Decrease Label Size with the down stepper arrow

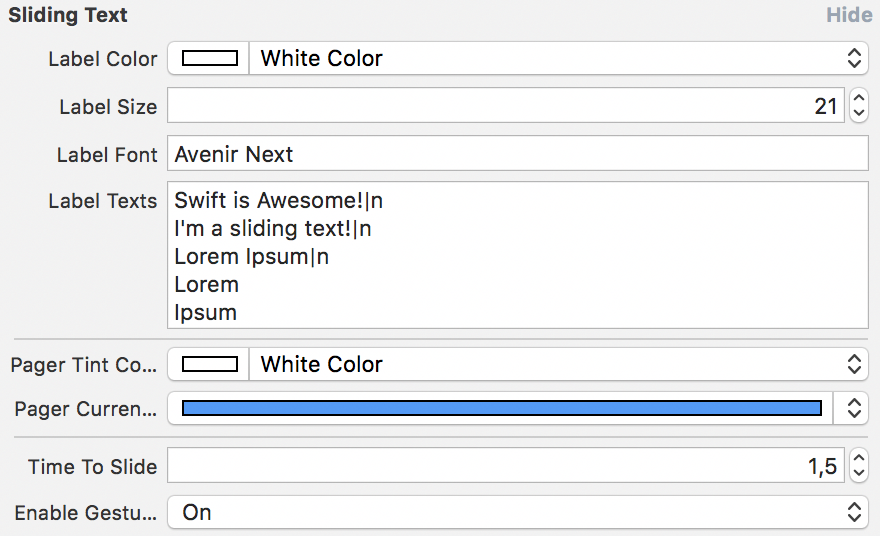(858, 112)
